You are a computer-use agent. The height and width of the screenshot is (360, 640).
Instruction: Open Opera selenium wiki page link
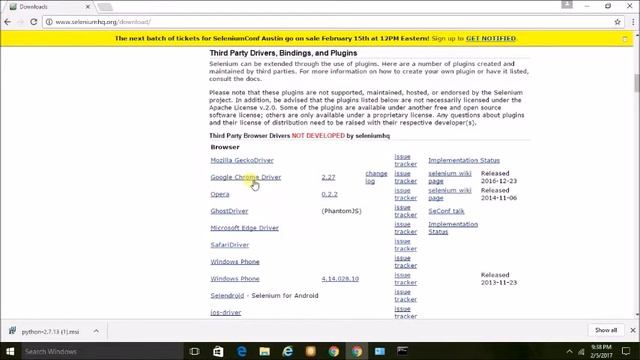(449, 194)
